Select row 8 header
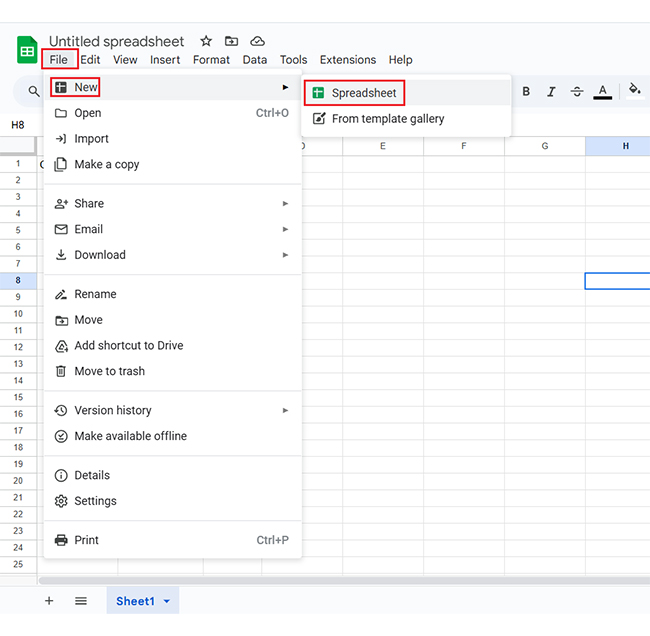Viewport: 650px width, 636px height. [x=18, y=280]
